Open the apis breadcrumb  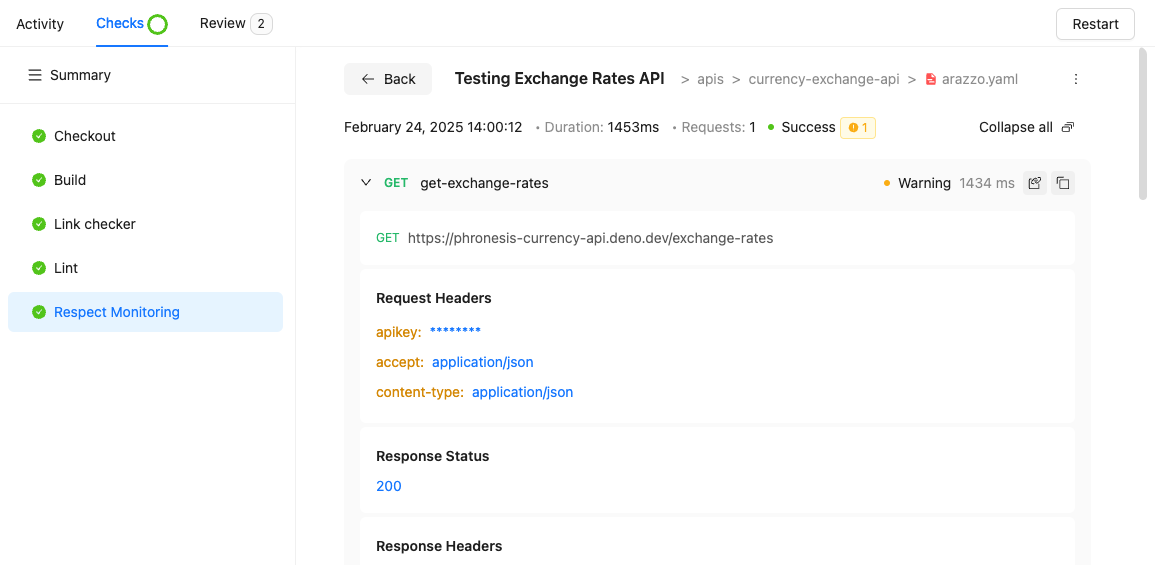[711, 79]
